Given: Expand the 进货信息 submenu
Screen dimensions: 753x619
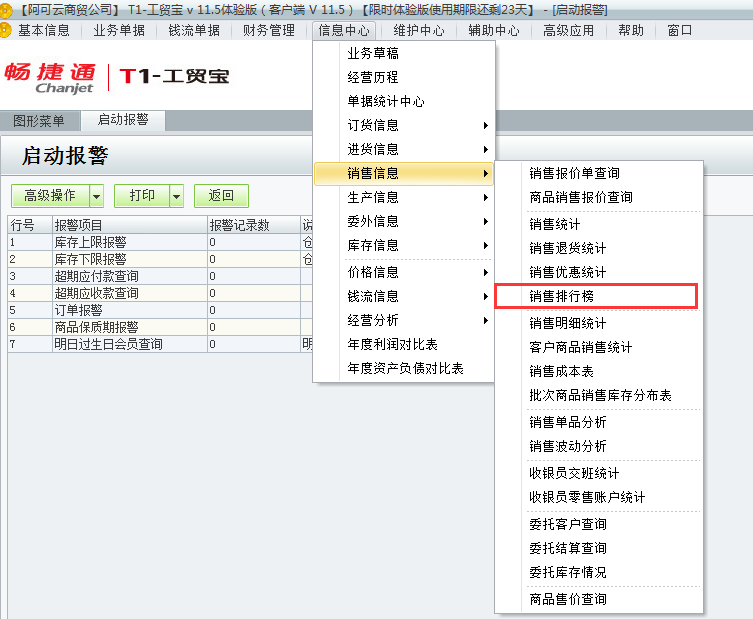Looking at the screenshot, I should click(x=403, y=149).
